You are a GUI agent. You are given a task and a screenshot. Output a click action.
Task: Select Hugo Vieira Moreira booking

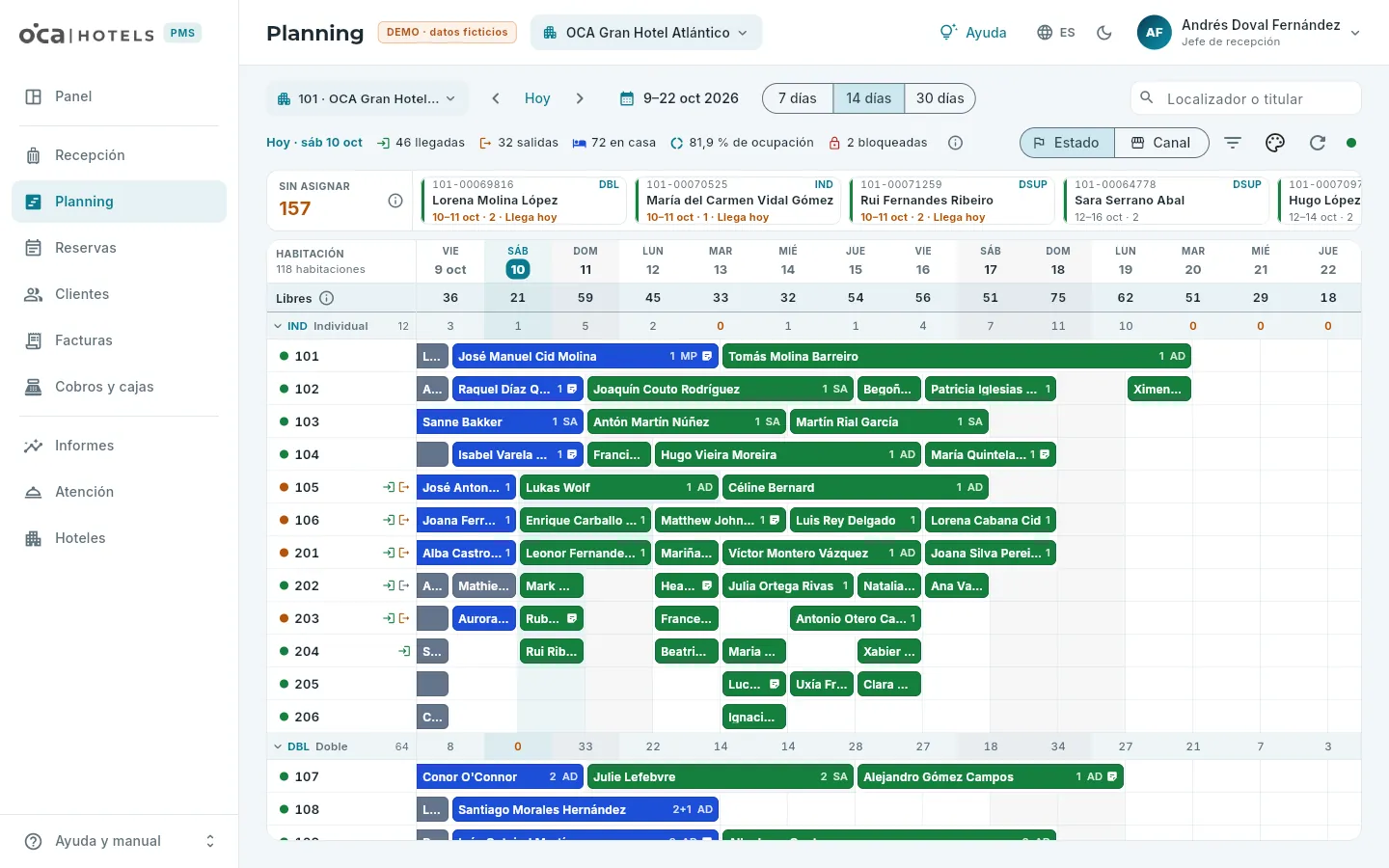pyautogui.click(x=788, y=454)
